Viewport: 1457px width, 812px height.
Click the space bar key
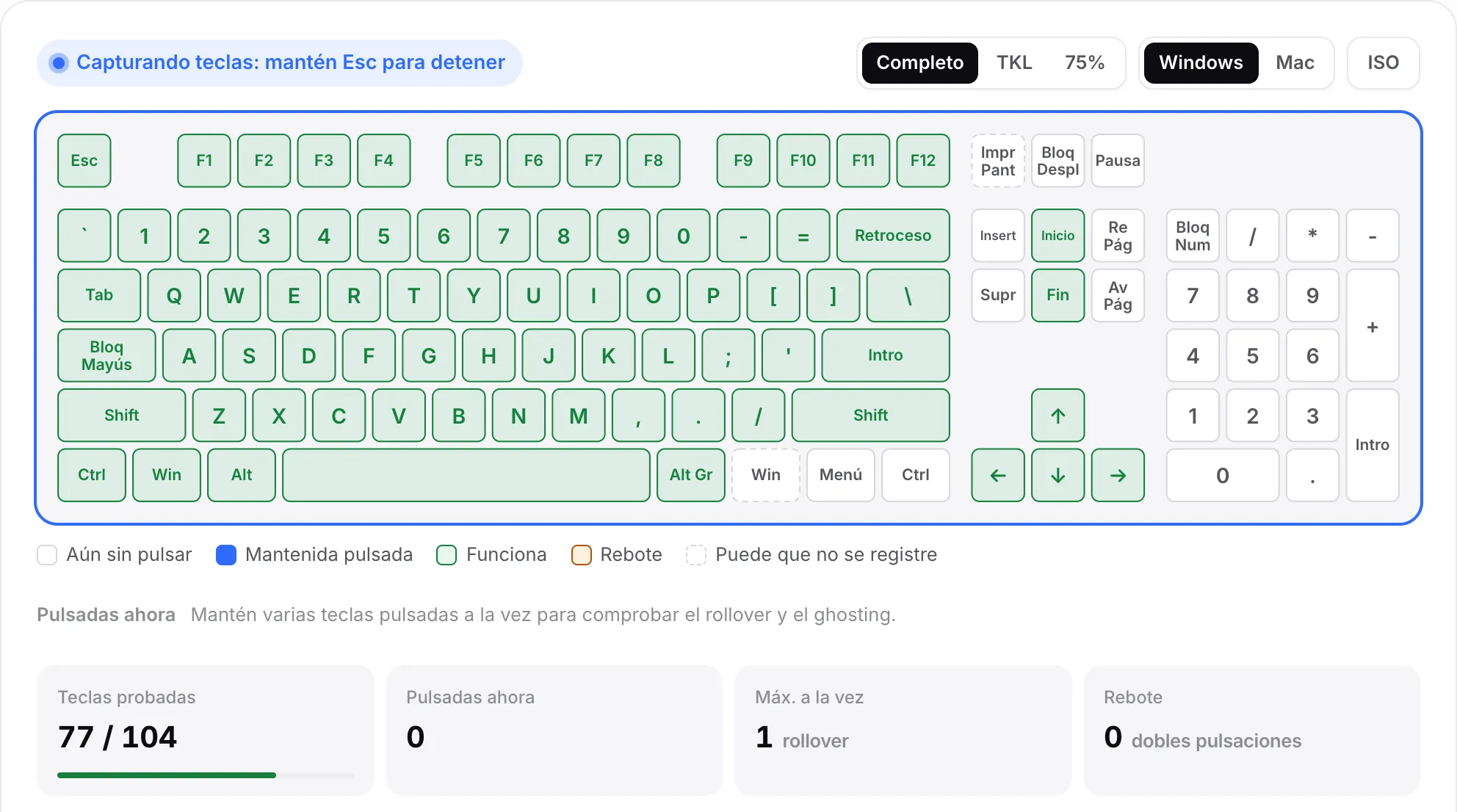click(466, 475)
